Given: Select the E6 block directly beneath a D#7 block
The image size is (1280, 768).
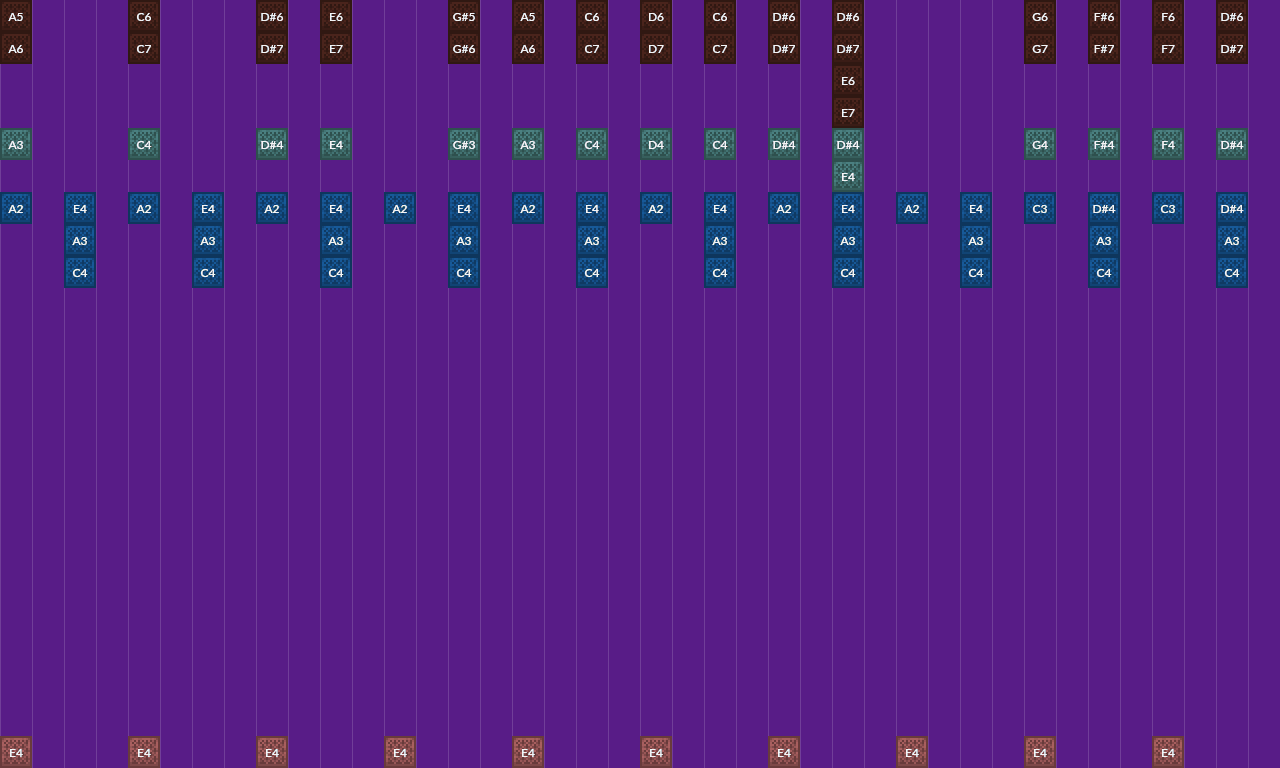Looking at the screenshot, I should click(x=848, y=80).
